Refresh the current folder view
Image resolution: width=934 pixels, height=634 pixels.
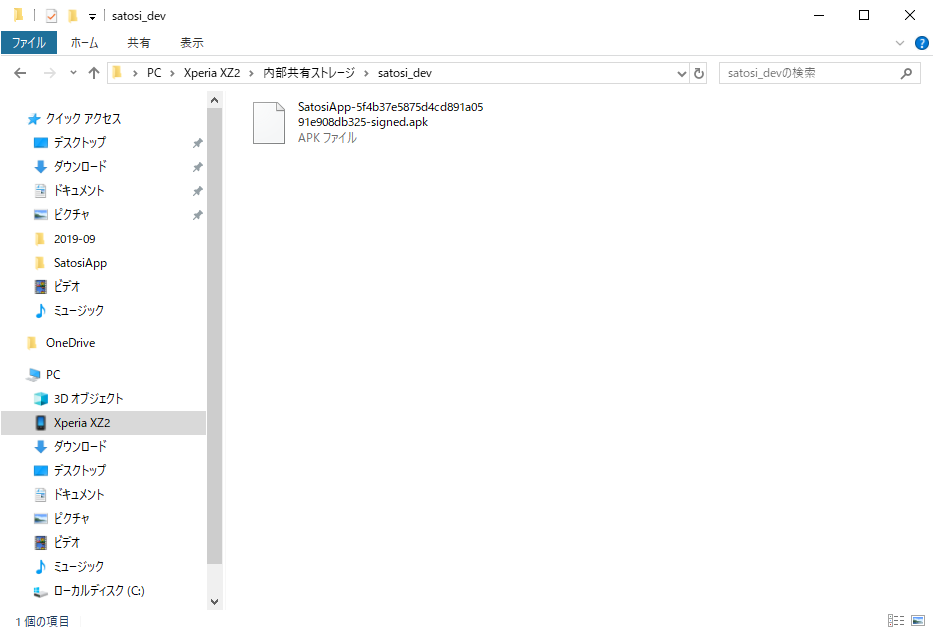699,73
